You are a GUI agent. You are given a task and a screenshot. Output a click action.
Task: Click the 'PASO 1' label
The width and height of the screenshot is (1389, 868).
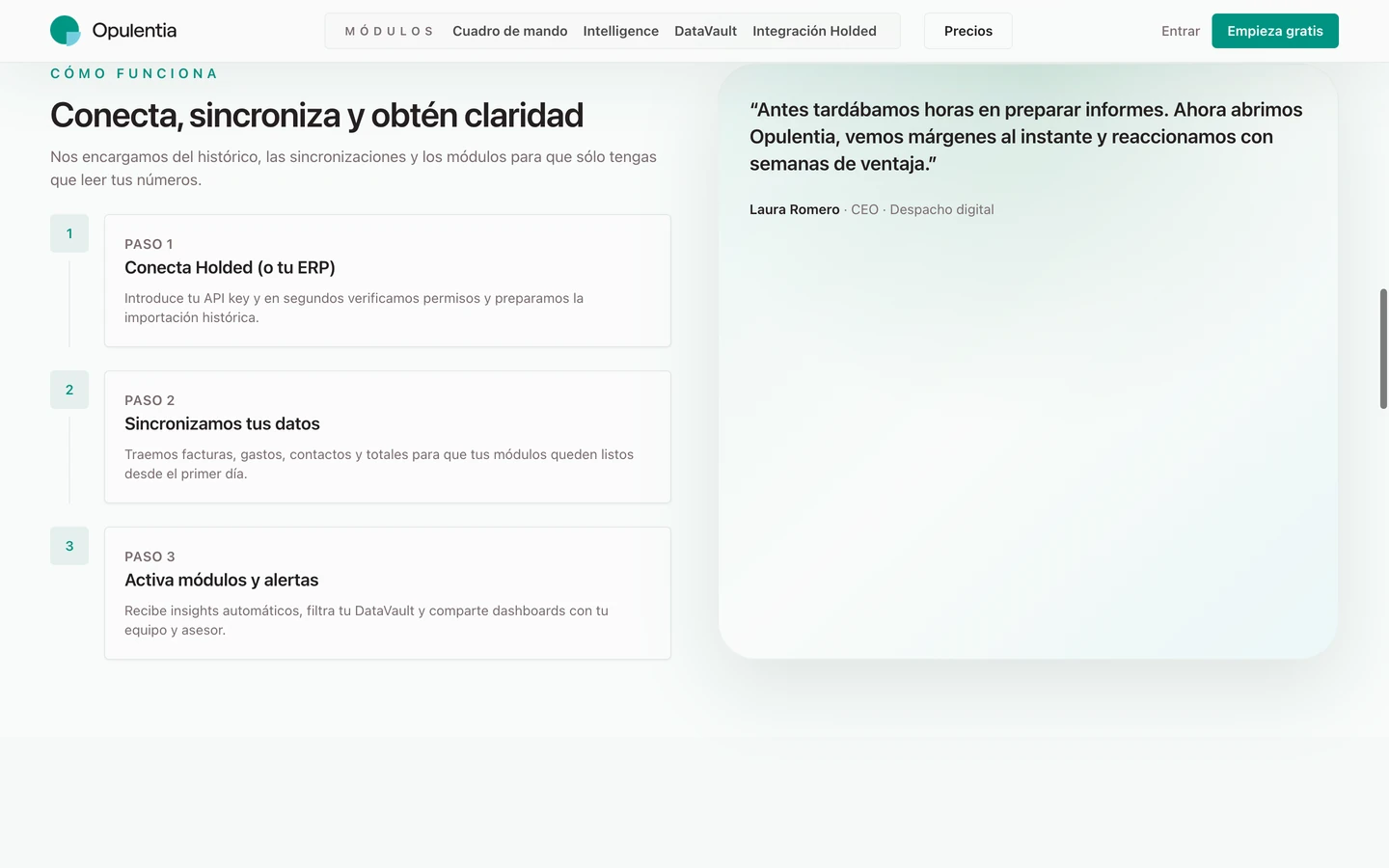(x=149, y=244)
